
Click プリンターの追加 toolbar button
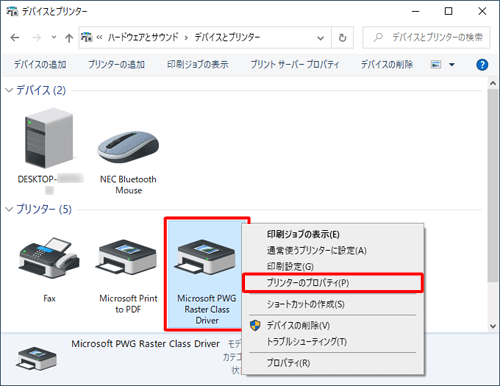click(116, 64)
